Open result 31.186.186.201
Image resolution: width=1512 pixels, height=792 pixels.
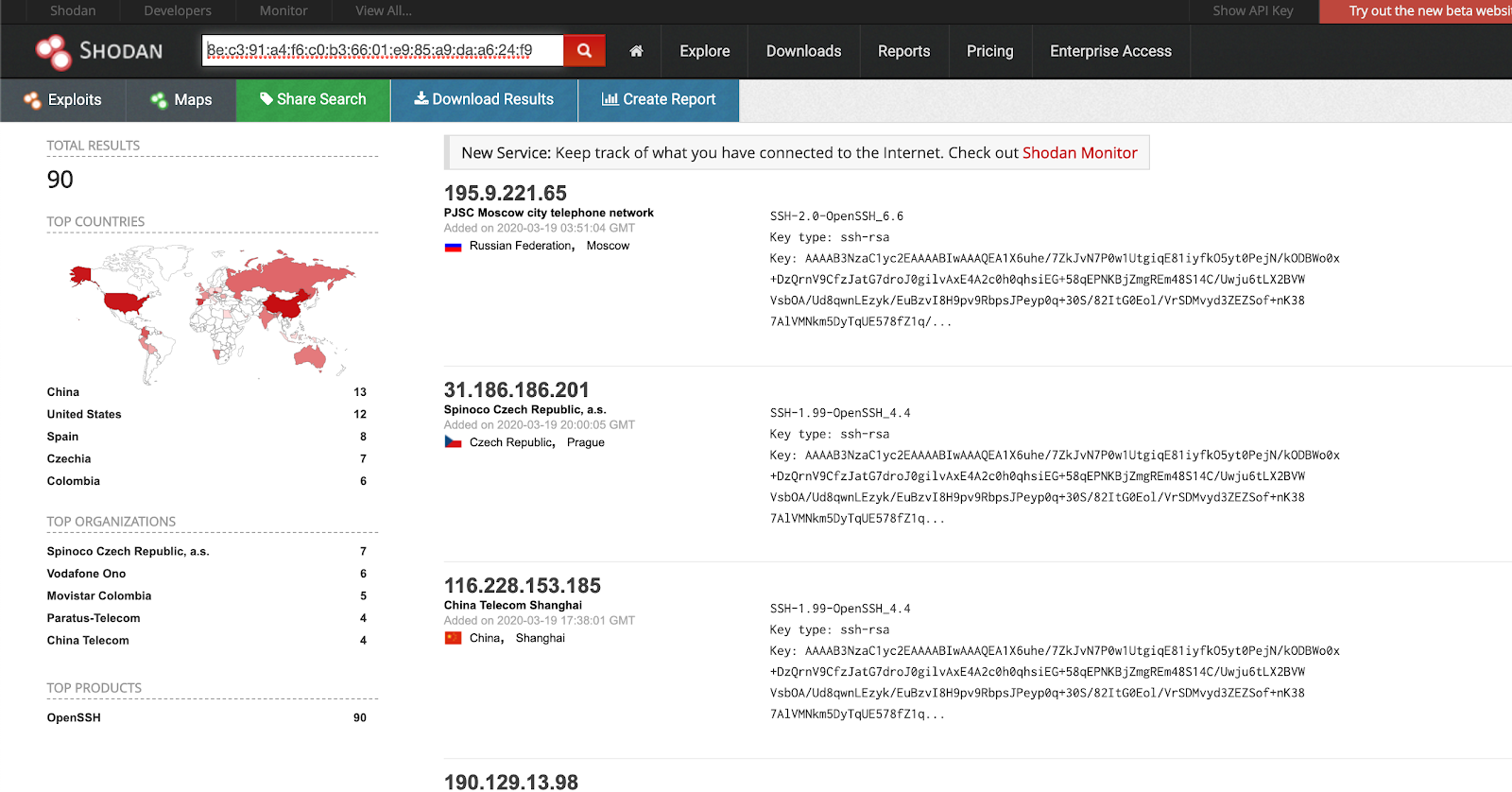click(x=517, y=390)
